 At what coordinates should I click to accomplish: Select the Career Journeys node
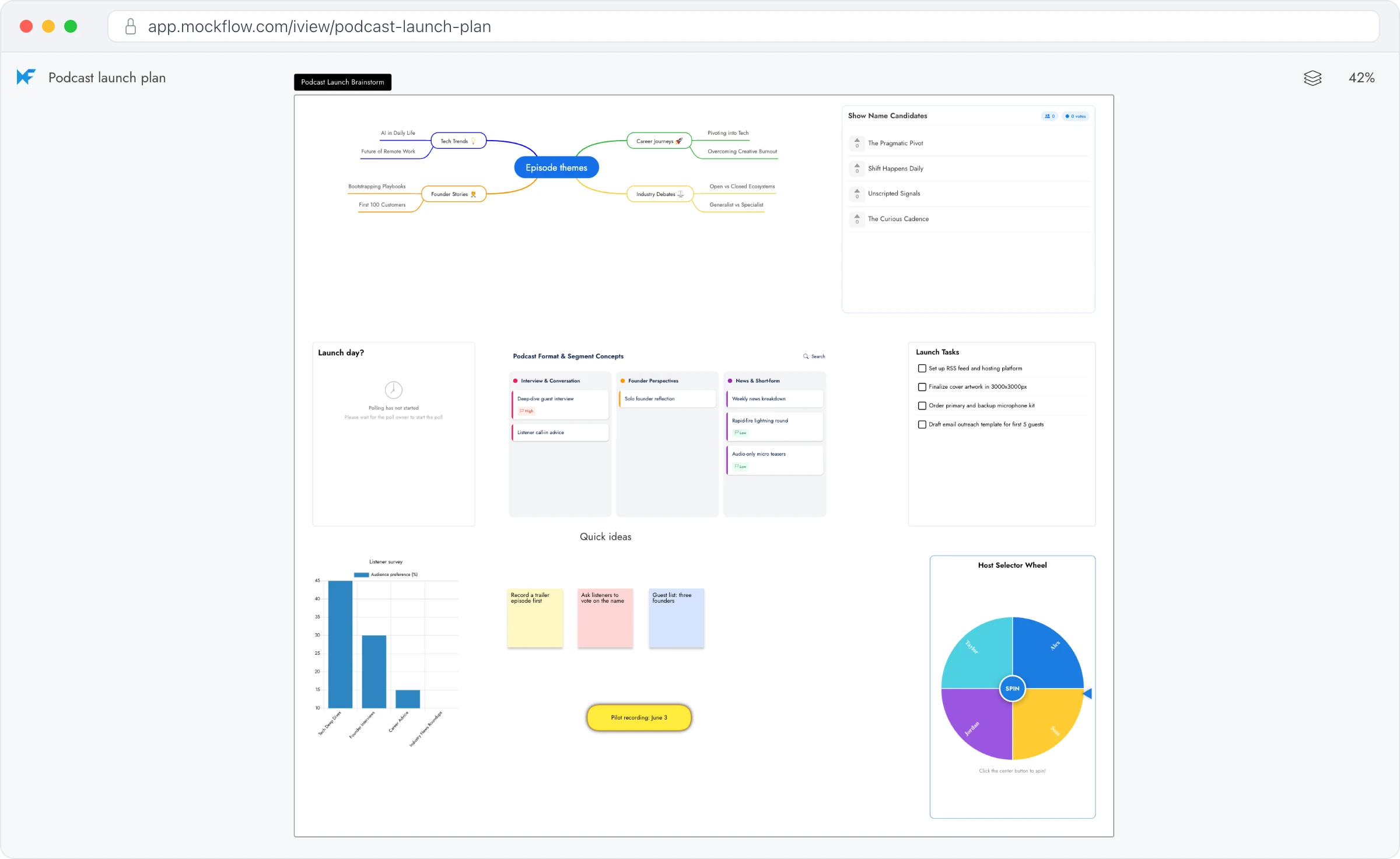coord(659,141)
